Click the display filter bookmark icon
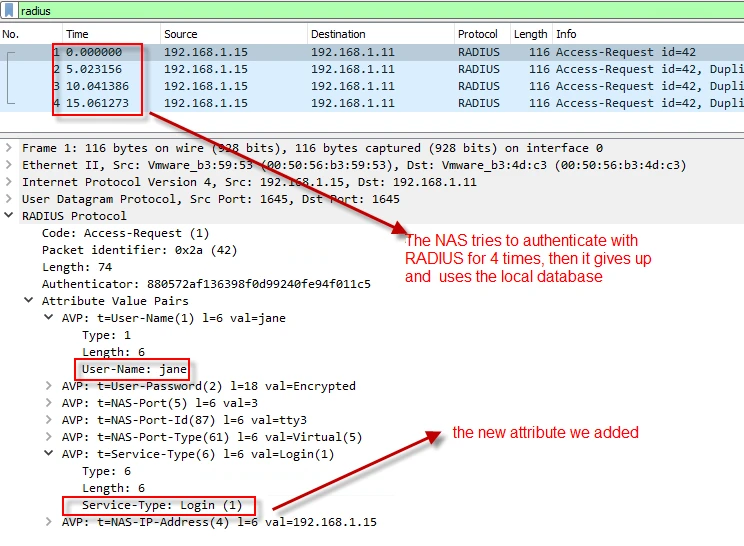 tap(9, 10)
